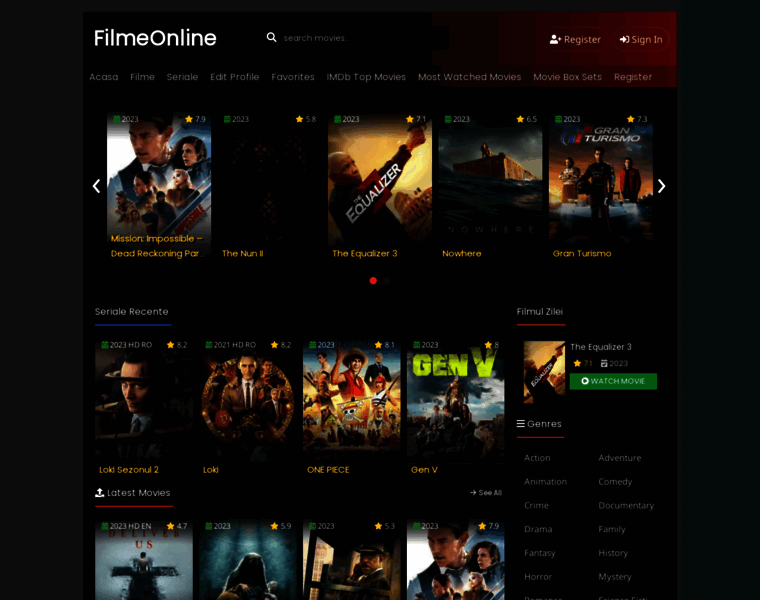Select the Comedy genre

pos(615,482)
